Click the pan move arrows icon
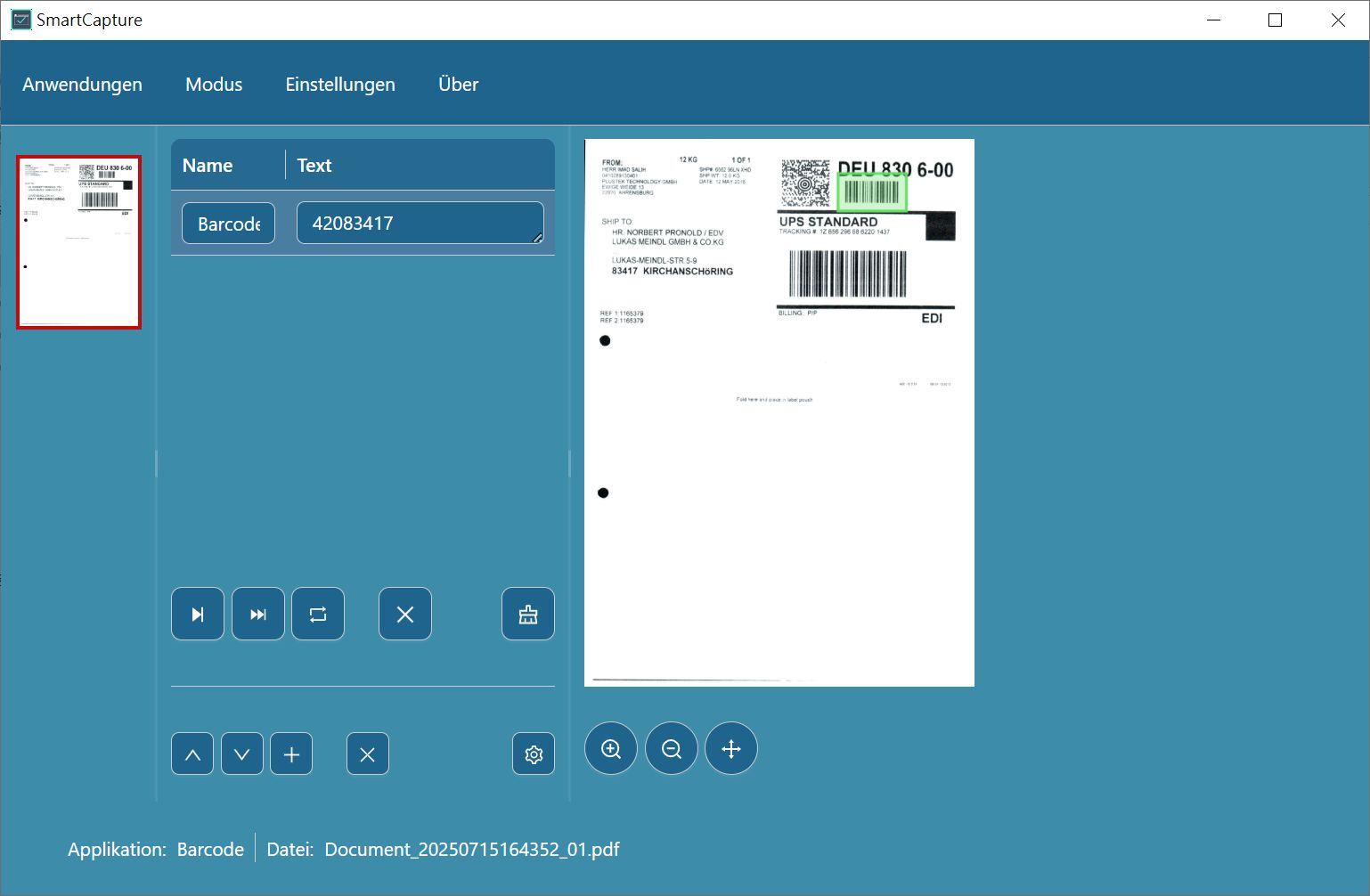This screenshot has height=896, width=1370. coord(731,748)
